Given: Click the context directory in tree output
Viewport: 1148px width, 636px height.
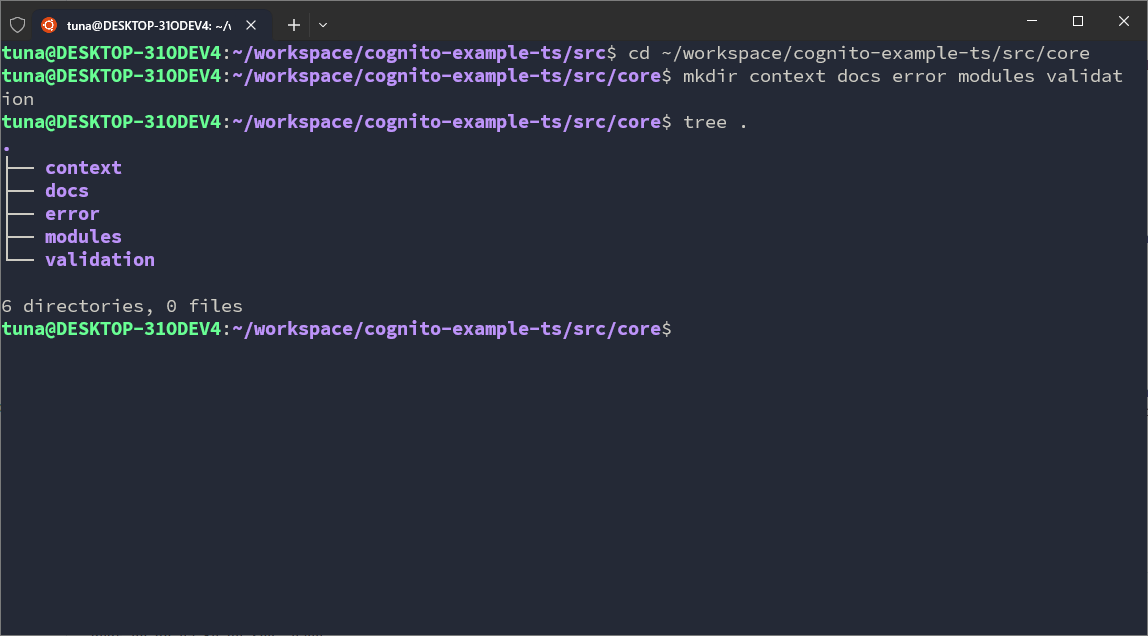Looking at the screenshot, I should point(83,168).
